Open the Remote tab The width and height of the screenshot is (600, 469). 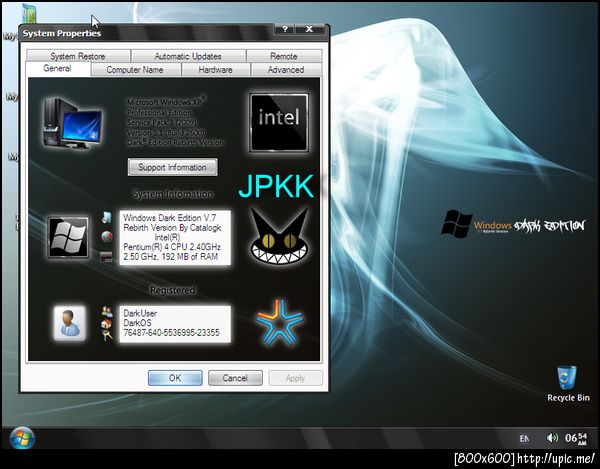(284, 56)
